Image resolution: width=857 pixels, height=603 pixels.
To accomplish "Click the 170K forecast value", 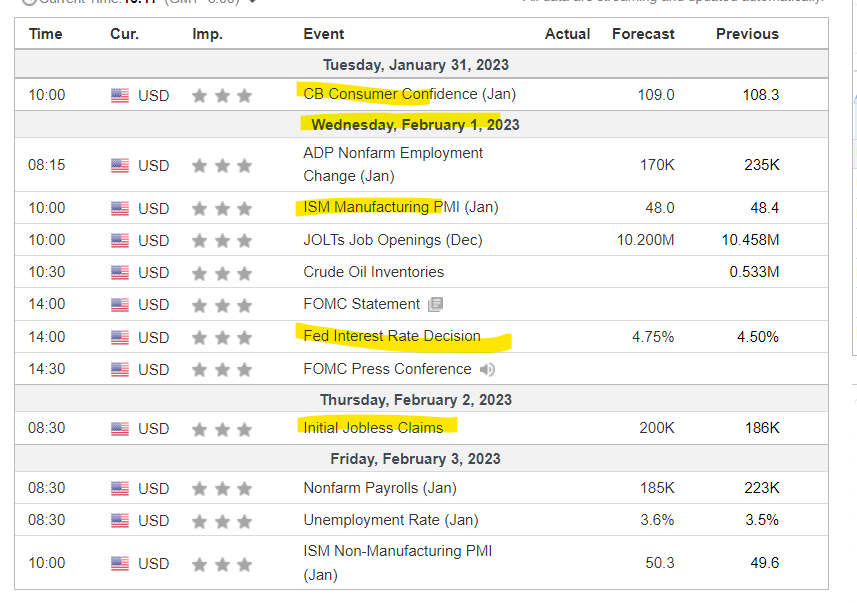I will pyautogui.click(x=658, y=165).
